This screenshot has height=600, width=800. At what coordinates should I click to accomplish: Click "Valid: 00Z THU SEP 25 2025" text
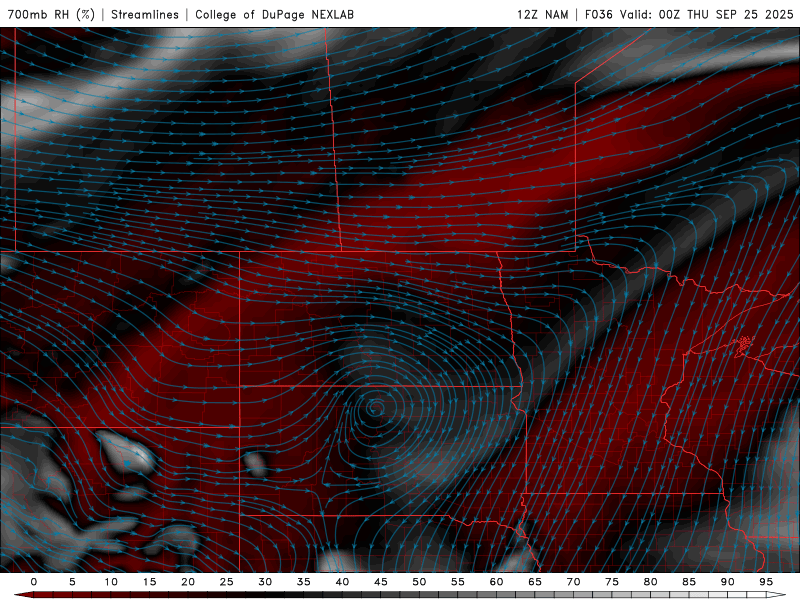coord(707,14)
